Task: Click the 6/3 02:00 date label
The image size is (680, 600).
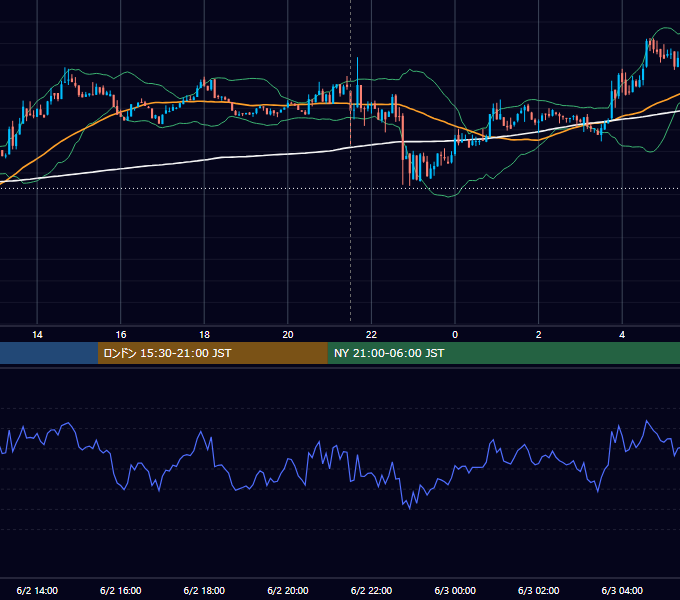Action: pos(538,590)
